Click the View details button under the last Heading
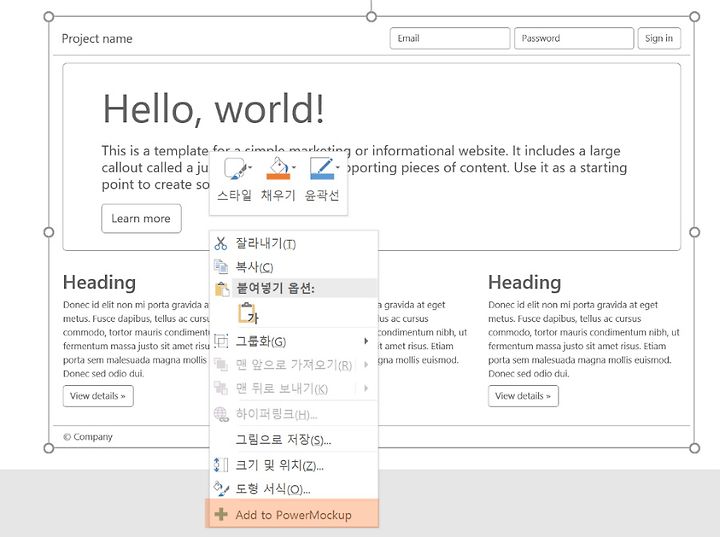Viewport: 720px width, 537px height. click(523, 396)
